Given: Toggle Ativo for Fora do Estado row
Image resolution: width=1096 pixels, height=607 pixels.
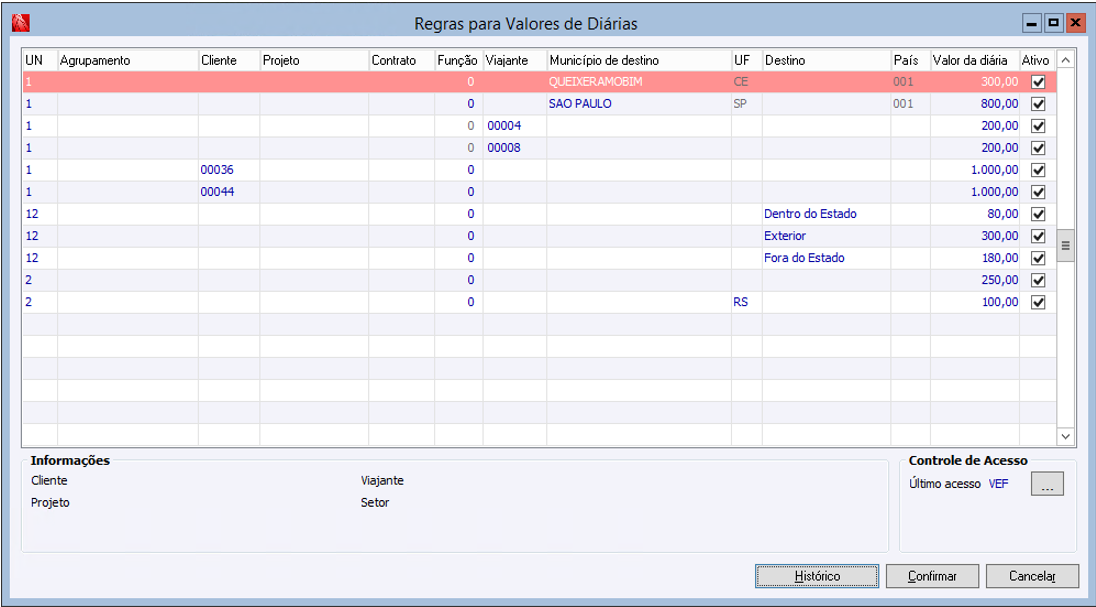Looking at the screenshot, I should (x=1038, y=258).
